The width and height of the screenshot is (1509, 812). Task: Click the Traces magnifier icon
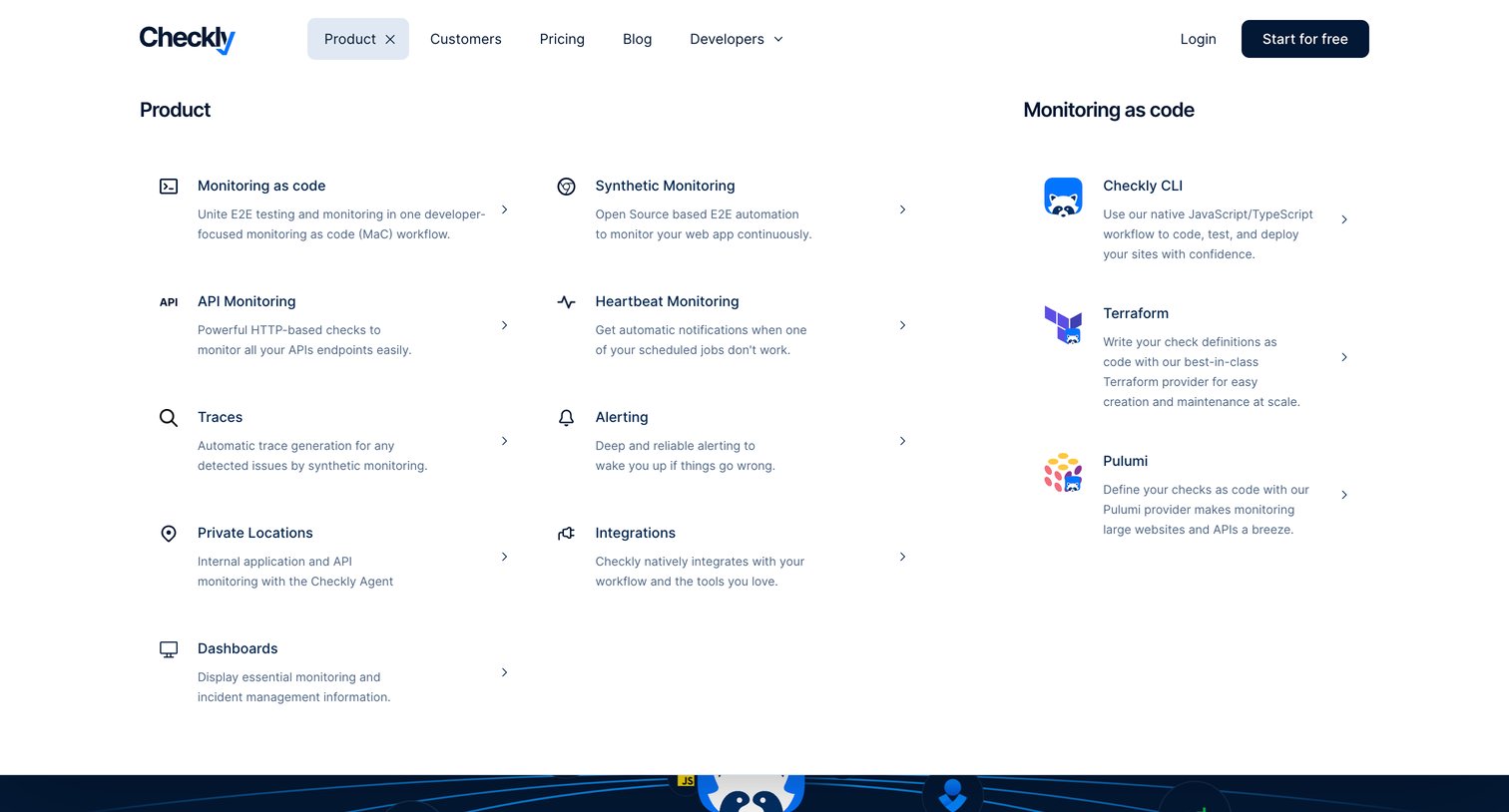pyautogui.click(x=169, y=418)
